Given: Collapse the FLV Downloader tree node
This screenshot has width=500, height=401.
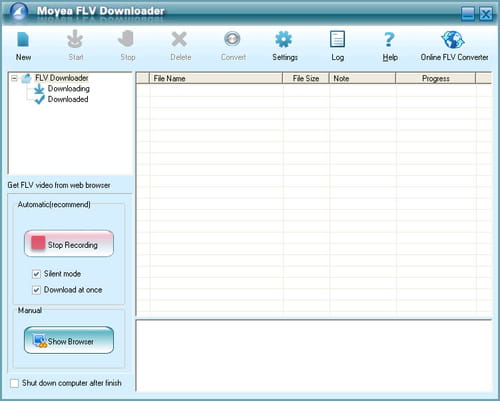Looking at the screenshot, I should (14, 78).
